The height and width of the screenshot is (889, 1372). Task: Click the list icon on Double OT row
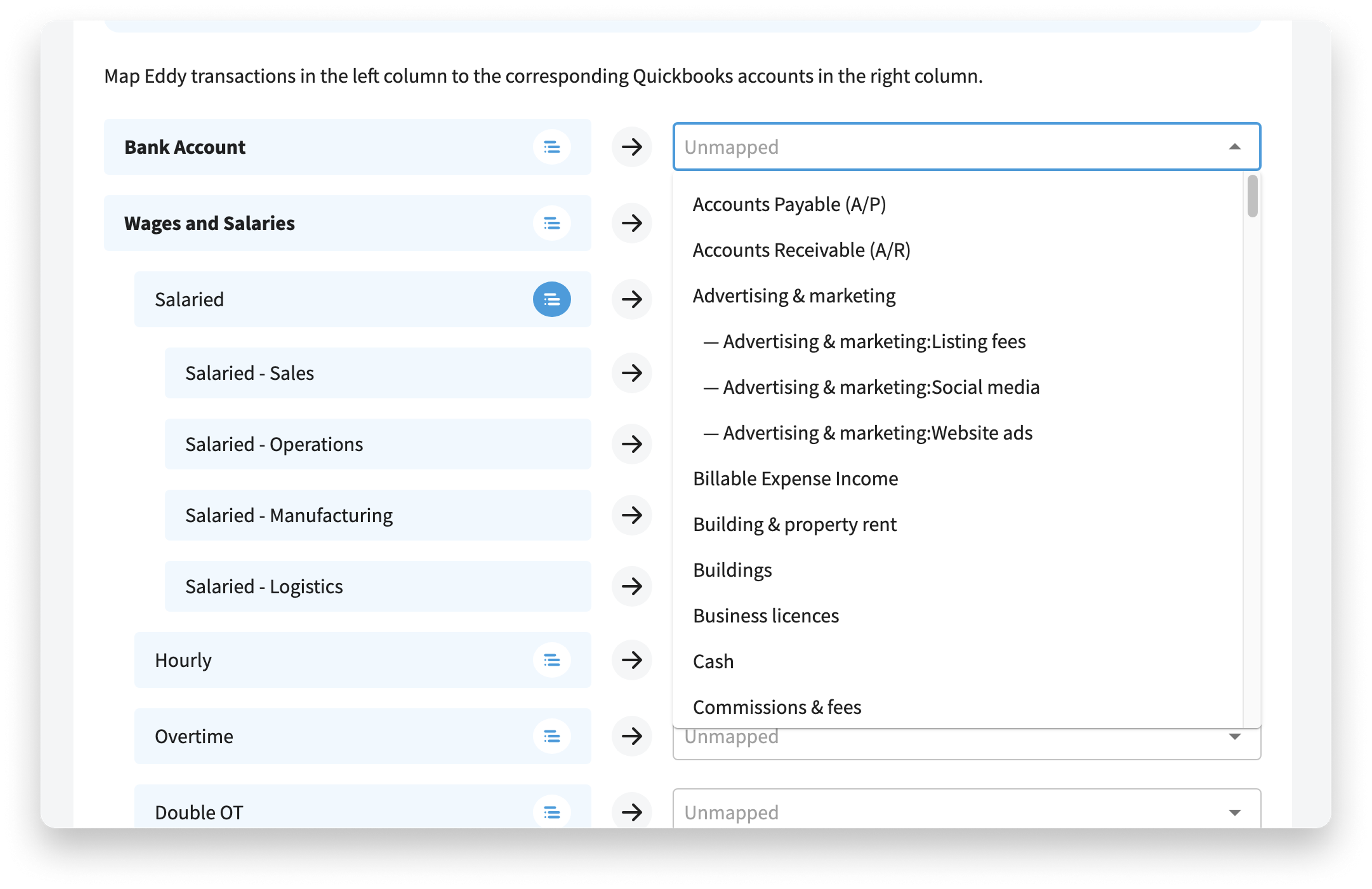pyautogui.click(x=551, y=812)
